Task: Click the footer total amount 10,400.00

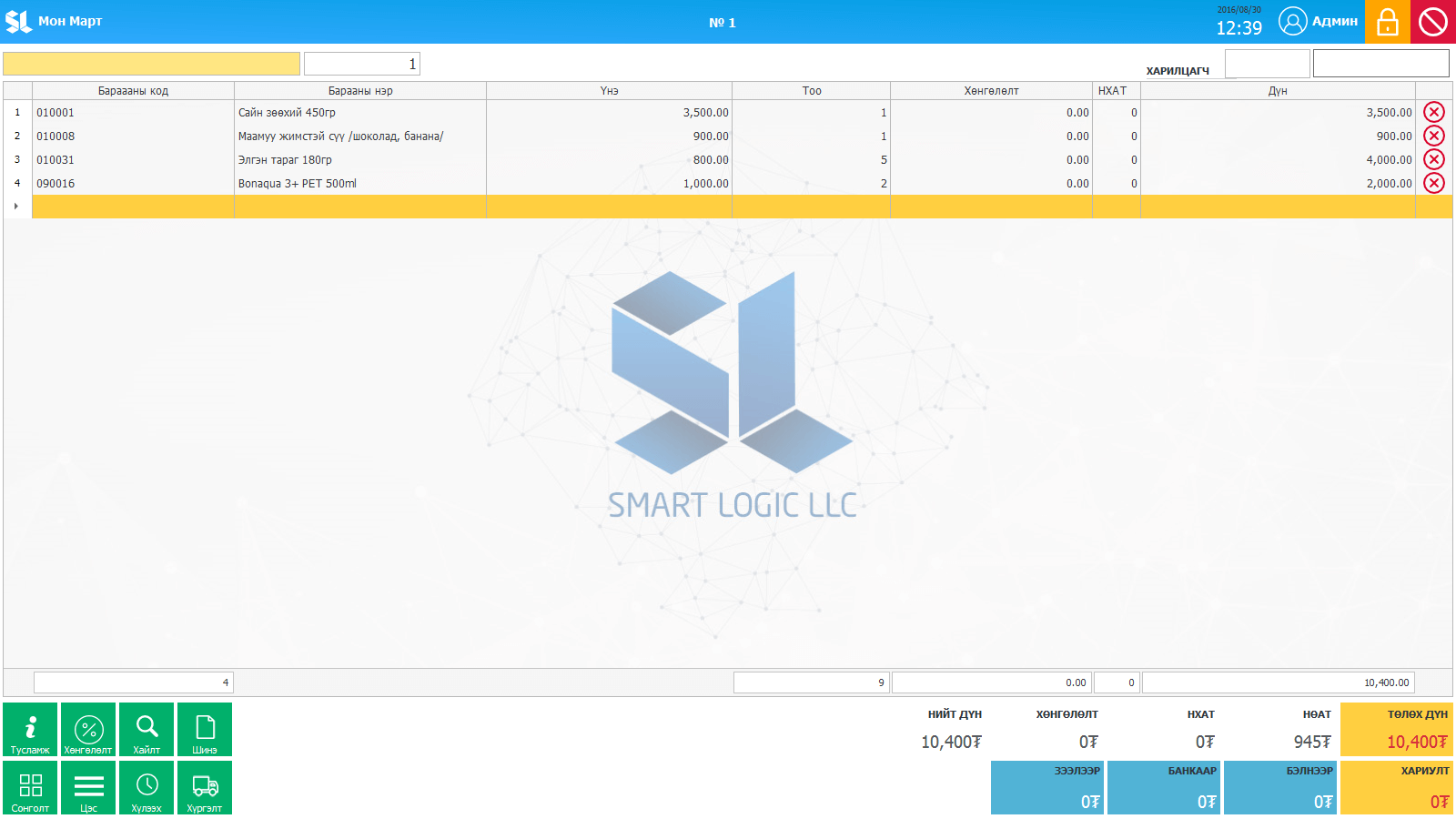Action: [x=1278, y=682]
